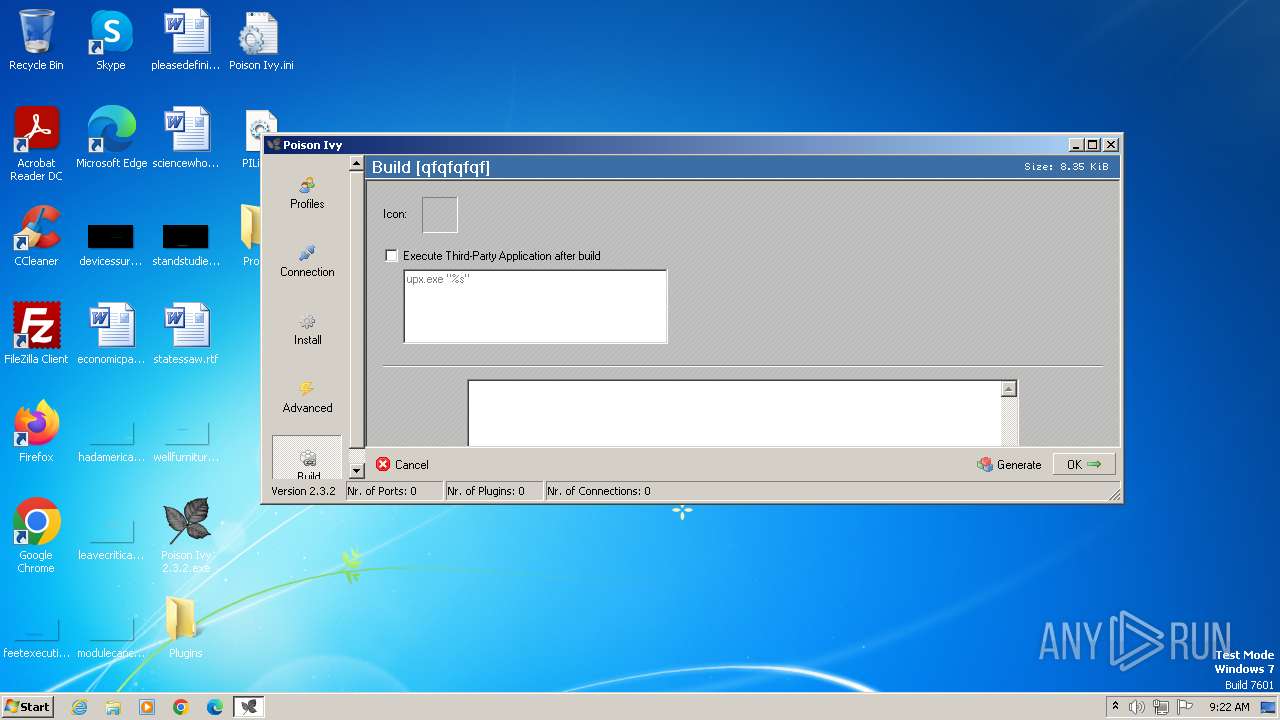Open the Advanced settings section
Screen dimensions: 1280x720
point(307,396)
